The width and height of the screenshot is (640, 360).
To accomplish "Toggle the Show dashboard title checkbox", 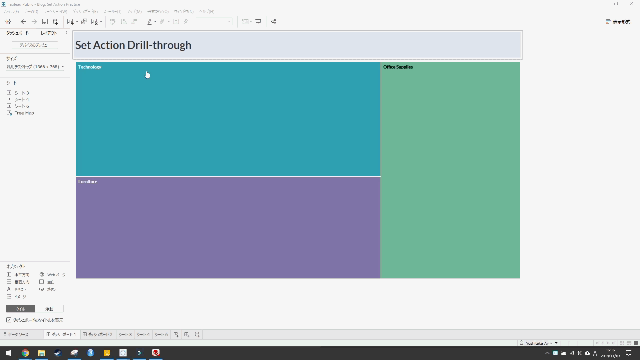I will [x=9, y=320].
